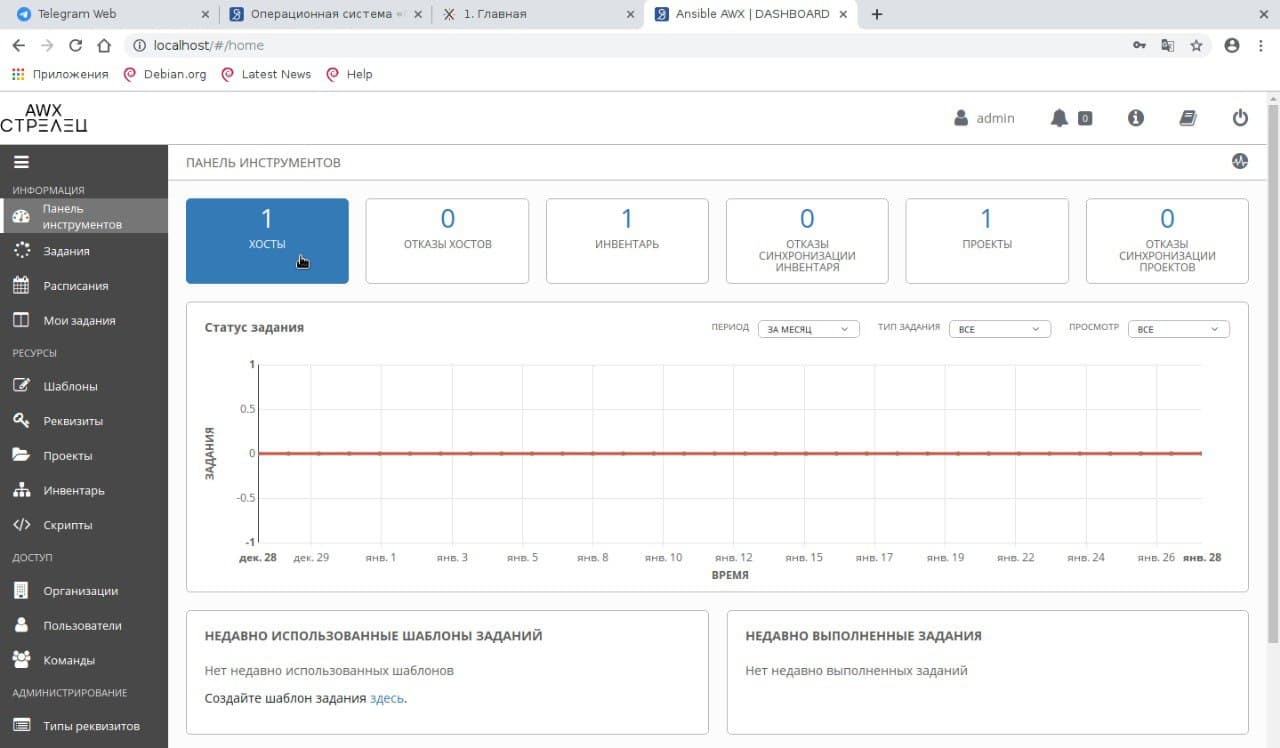
Task: Open Credential Types (Типы реквизитов) icon
Action: 21,726
